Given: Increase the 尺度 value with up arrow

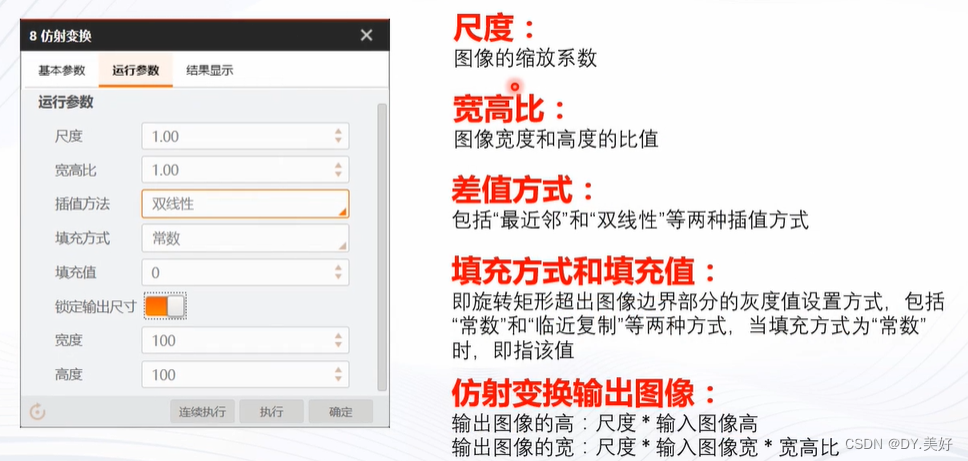Looking at the screenshot, I should (338, 131).
